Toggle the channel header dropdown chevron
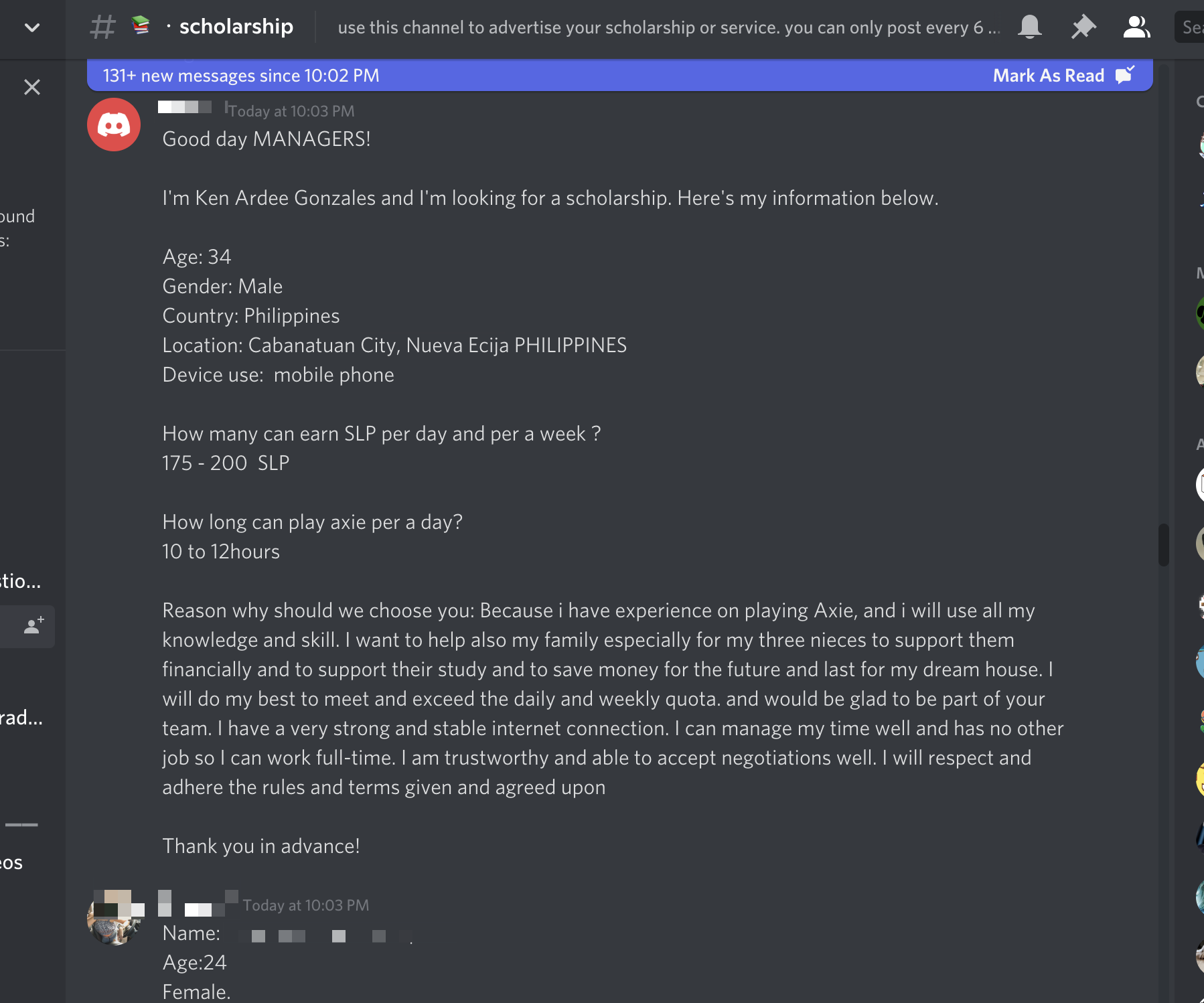This screenshot has height=1003, width=1204. [x=31, y=27]
